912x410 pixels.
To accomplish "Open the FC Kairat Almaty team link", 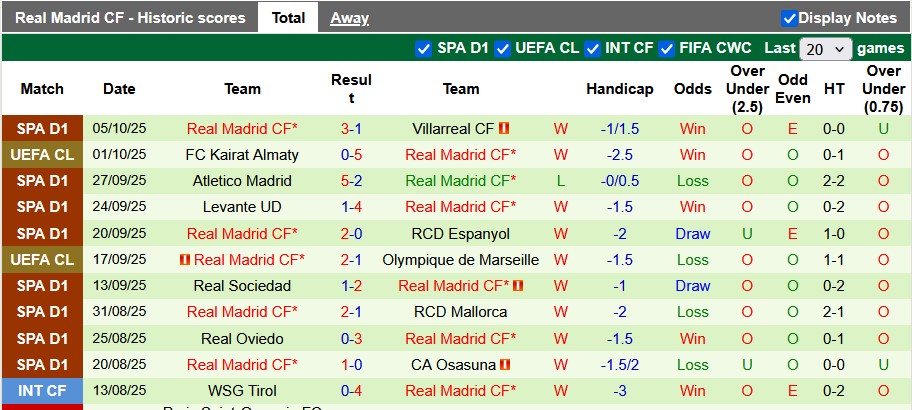I will tap(242, 155).
